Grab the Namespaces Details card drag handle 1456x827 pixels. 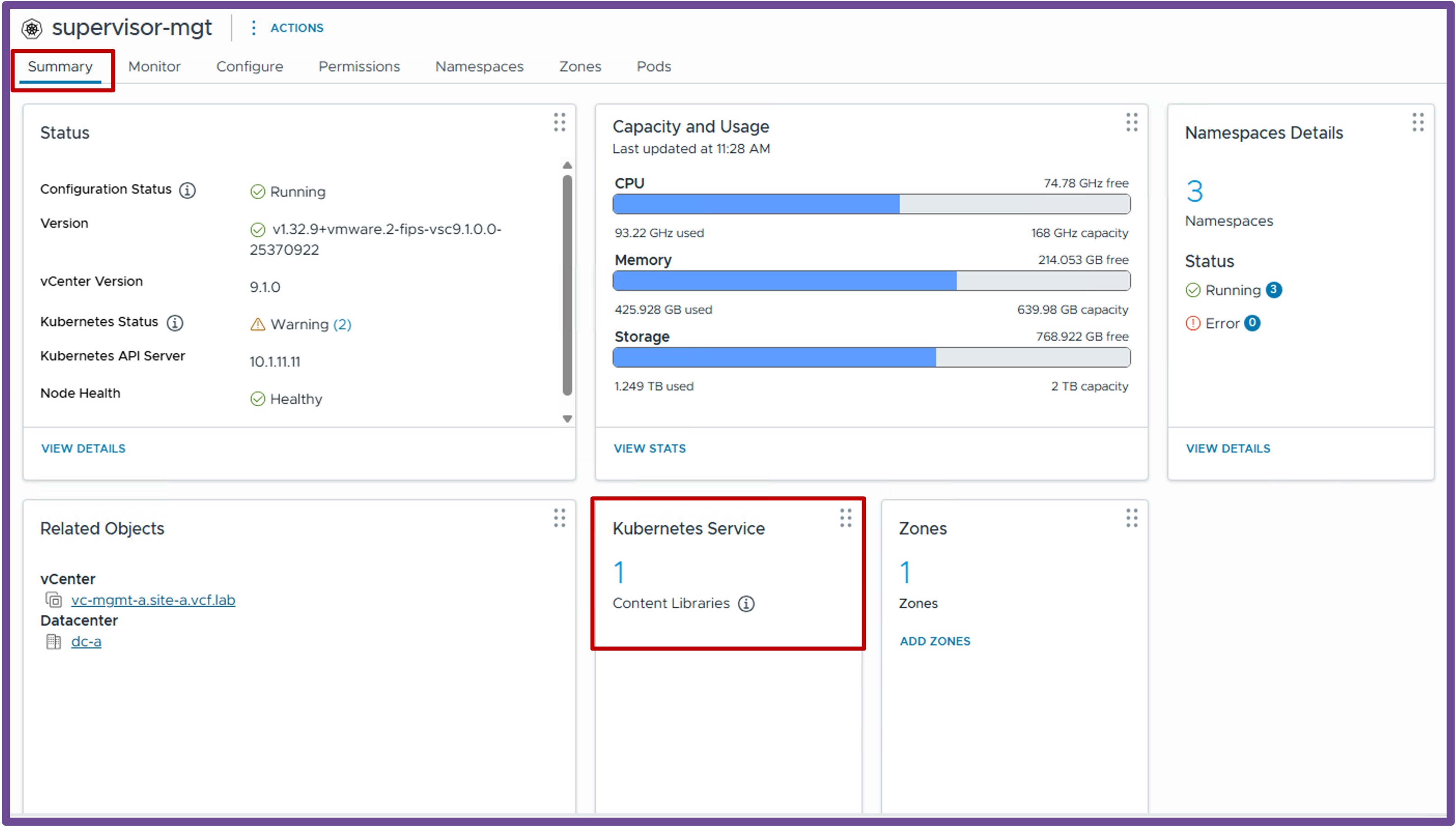[x=1418, y=122]
